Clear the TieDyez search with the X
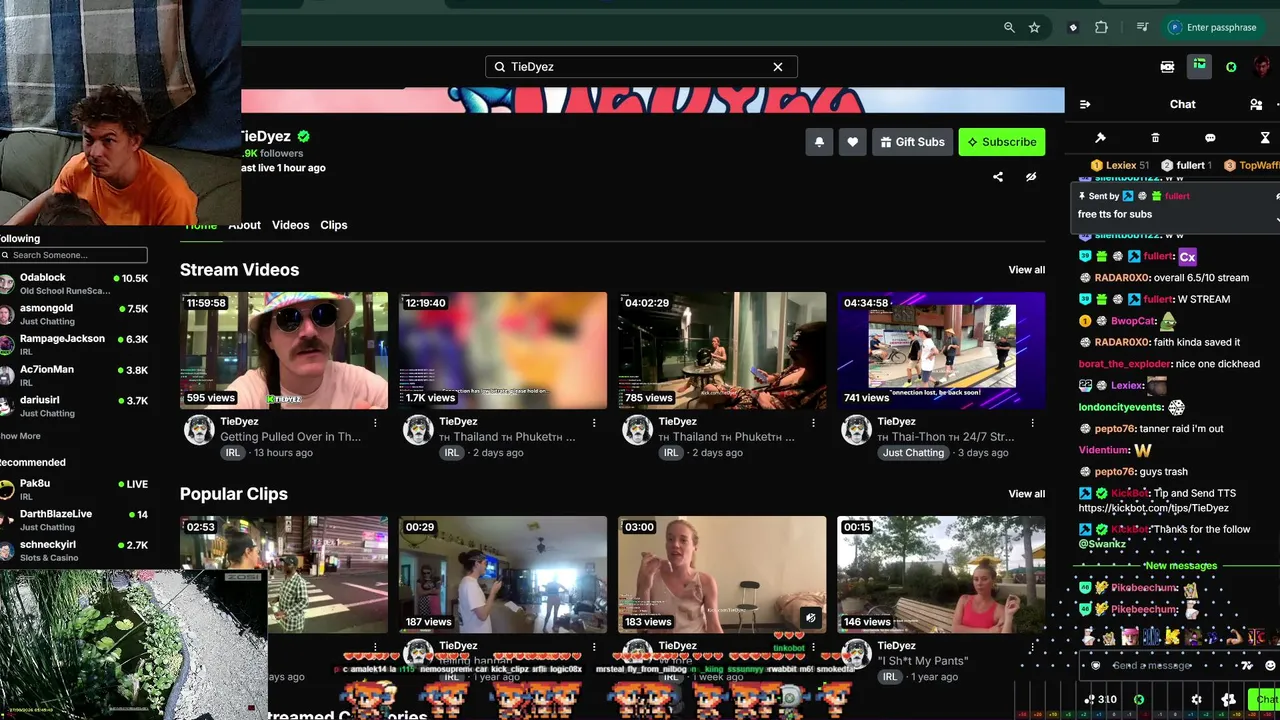This screenshot has width=1280, height=720. click(778, 67)
